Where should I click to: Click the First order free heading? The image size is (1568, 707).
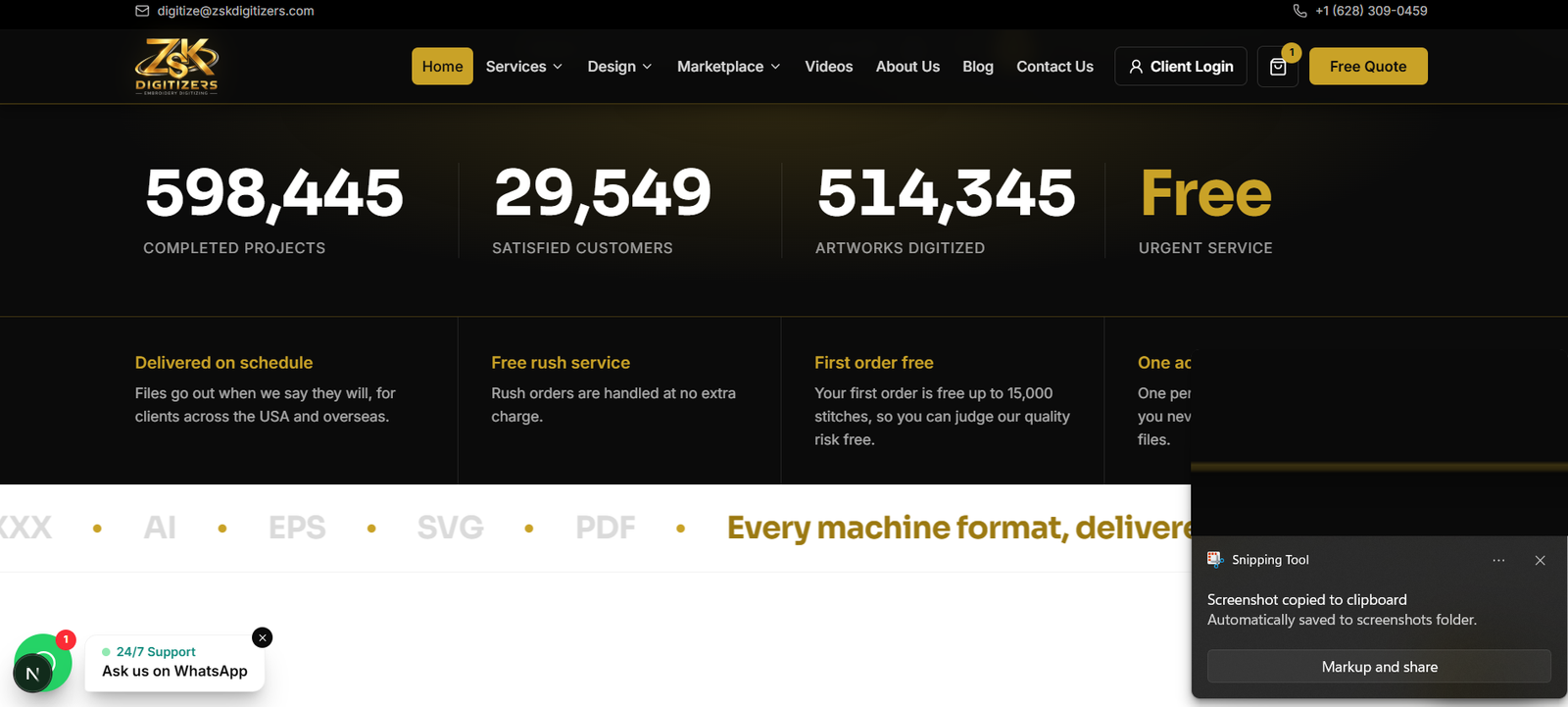click(x=874, y=363)
